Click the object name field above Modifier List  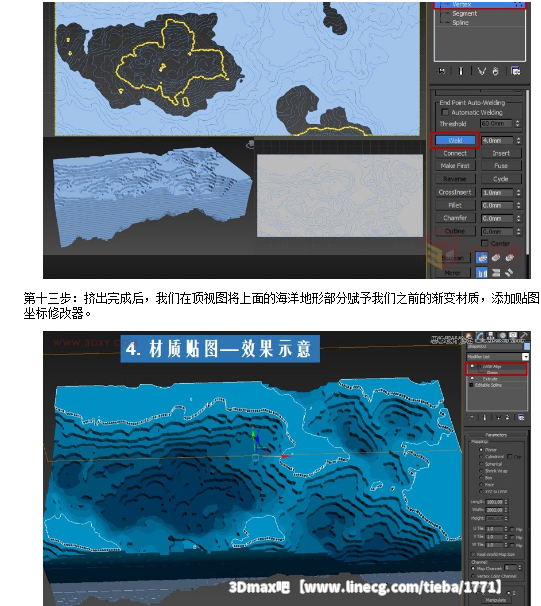pos(495,347)
